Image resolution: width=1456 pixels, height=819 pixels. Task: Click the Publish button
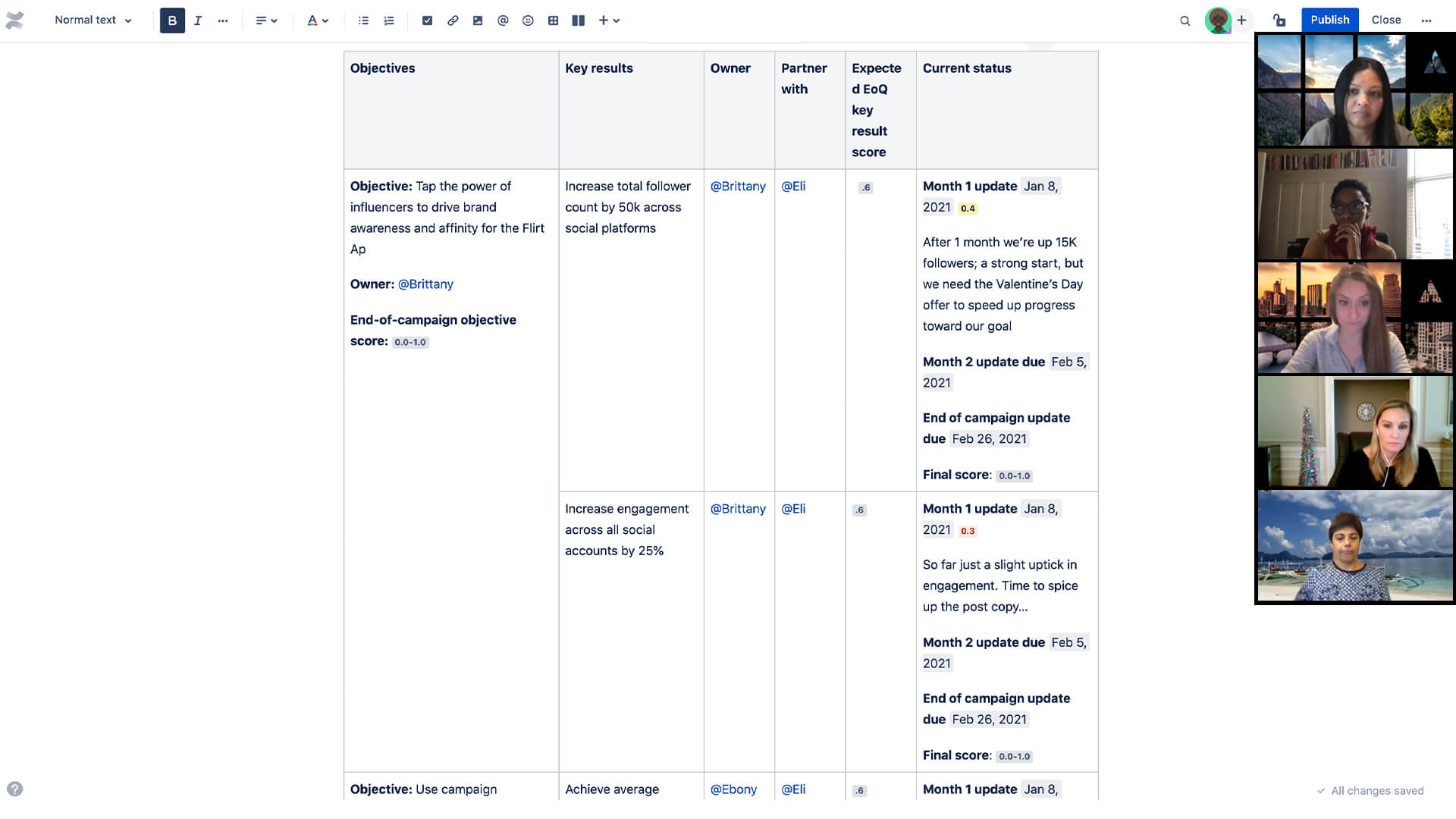pos(1330,19)
